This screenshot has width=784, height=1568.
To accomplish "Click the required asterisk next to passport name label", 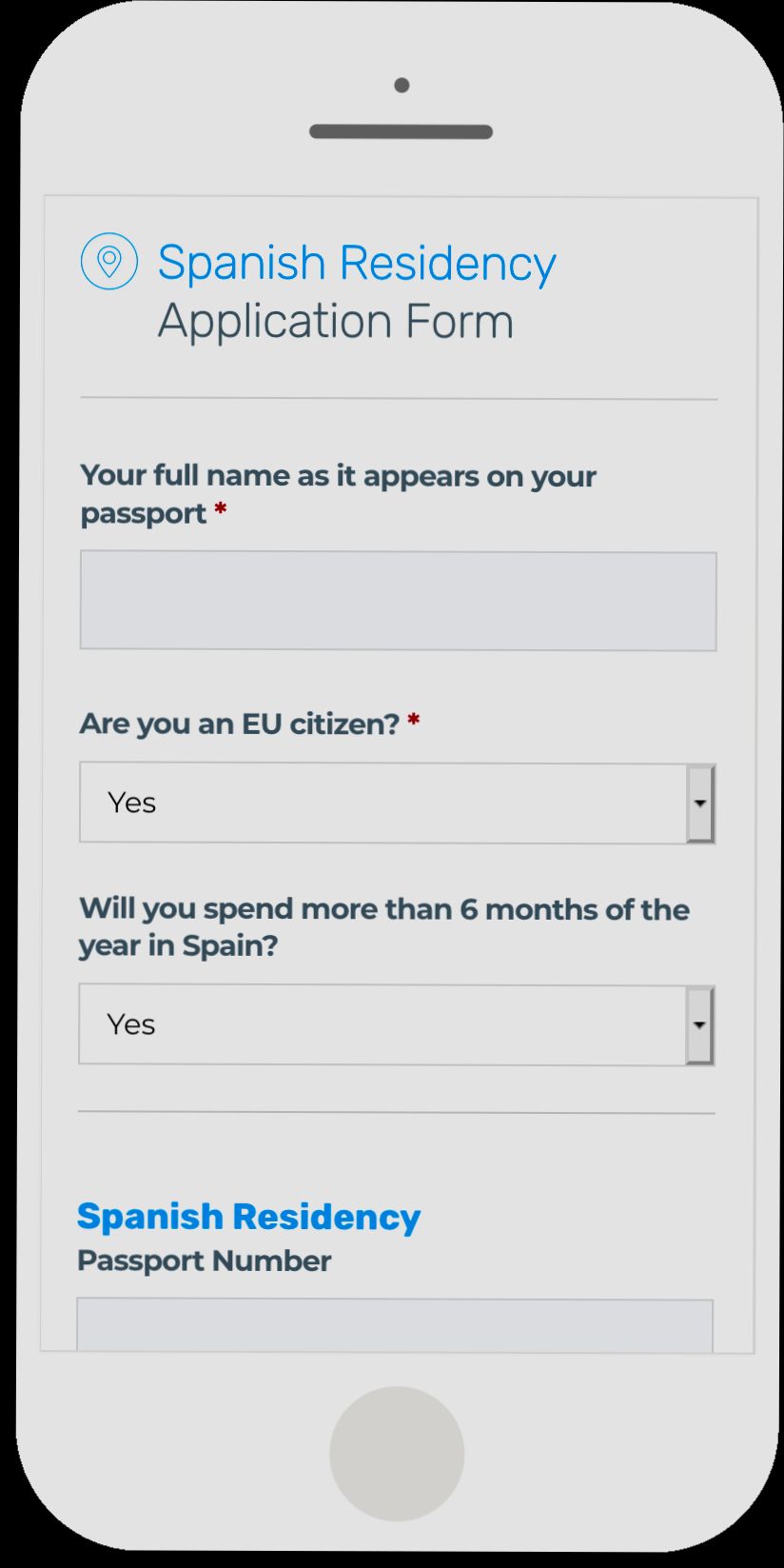I will tap(219, 512).
